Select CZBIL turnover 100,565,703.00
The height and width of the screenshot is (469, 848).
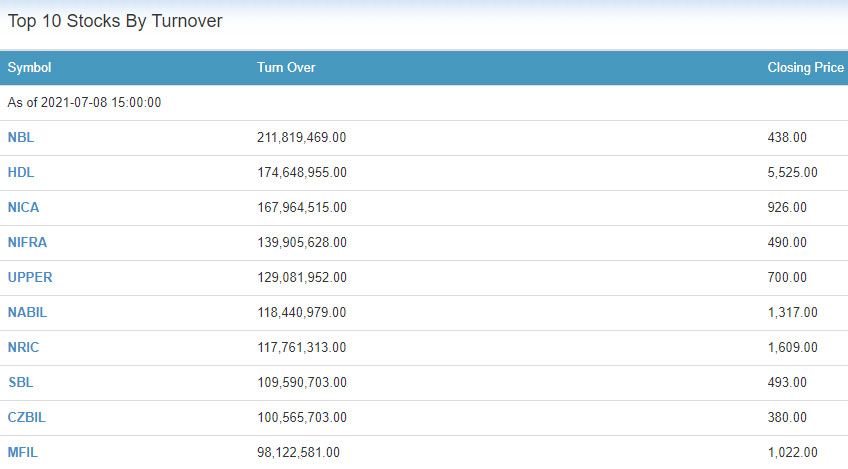[302, 417]
